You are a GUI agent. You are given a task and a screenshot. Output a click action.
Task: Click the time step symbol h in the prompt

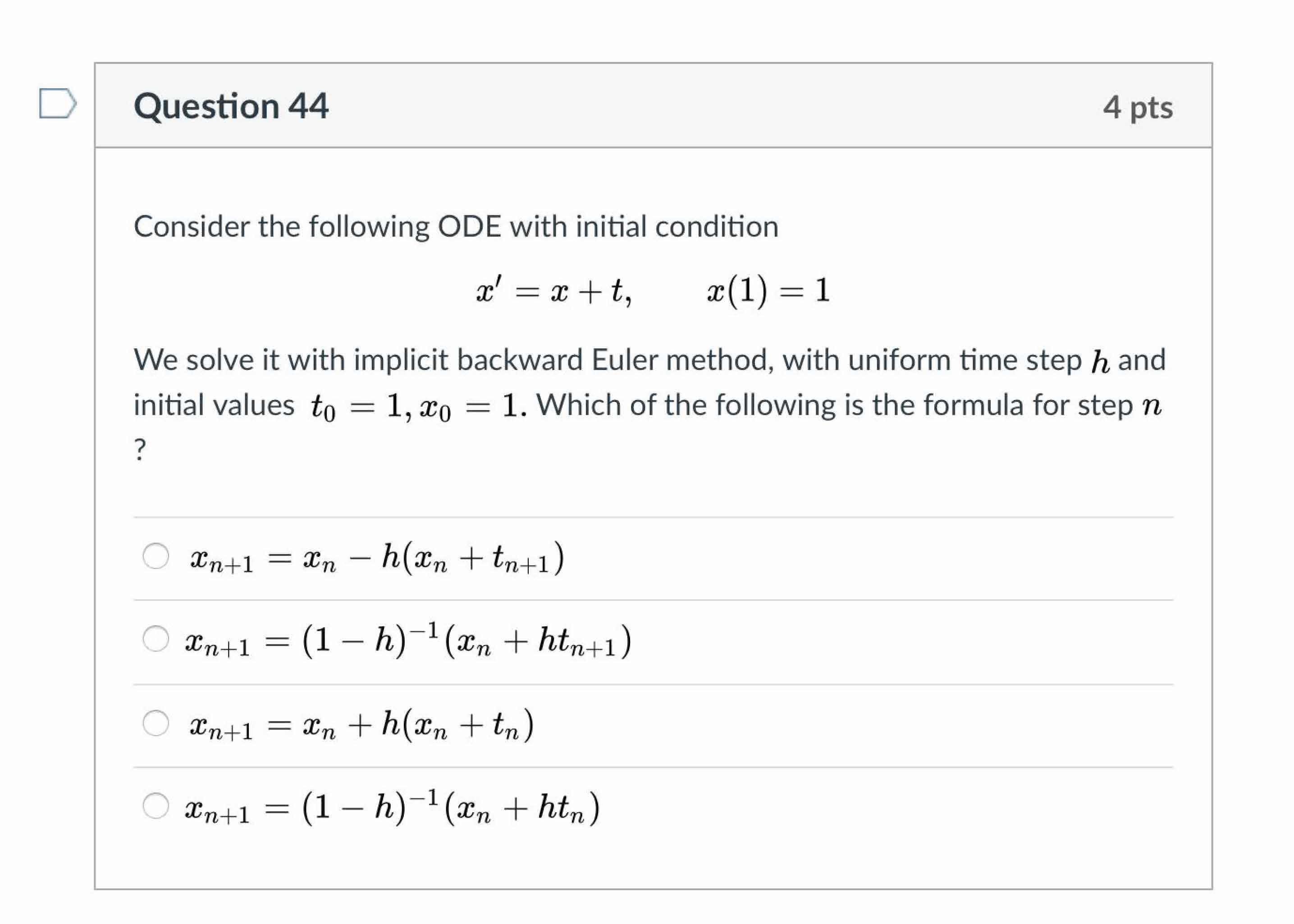click(1100, 361)
